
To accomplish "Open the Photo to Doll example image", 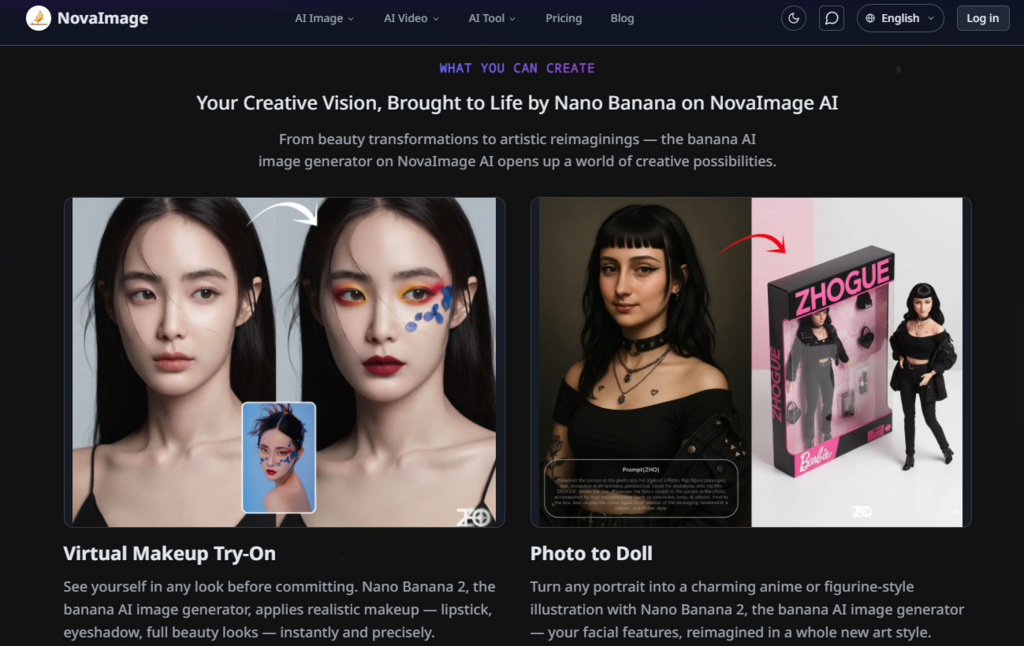I will point(750,362).
